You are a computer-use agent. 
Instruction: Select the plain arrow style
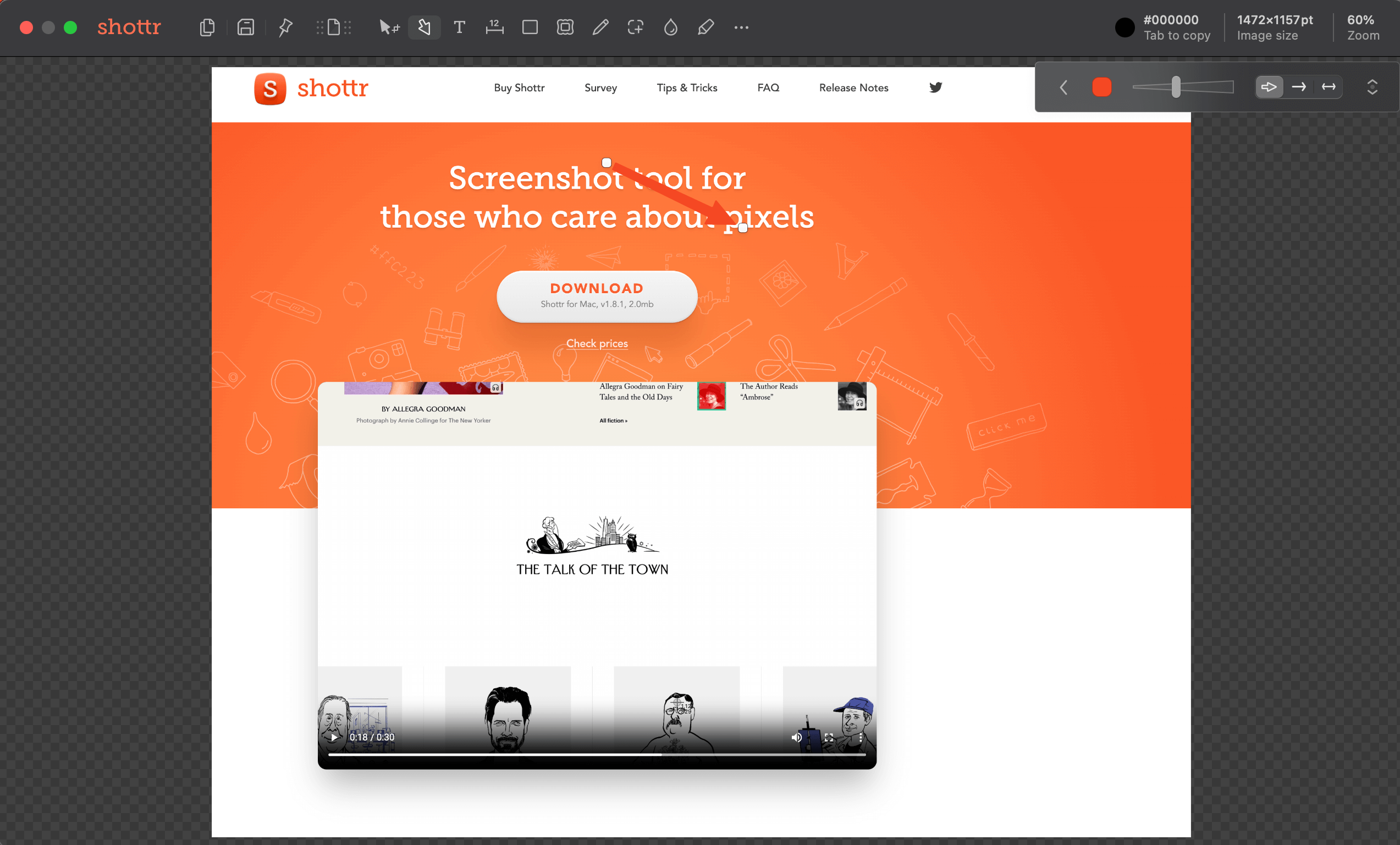tap(1299, 86)
